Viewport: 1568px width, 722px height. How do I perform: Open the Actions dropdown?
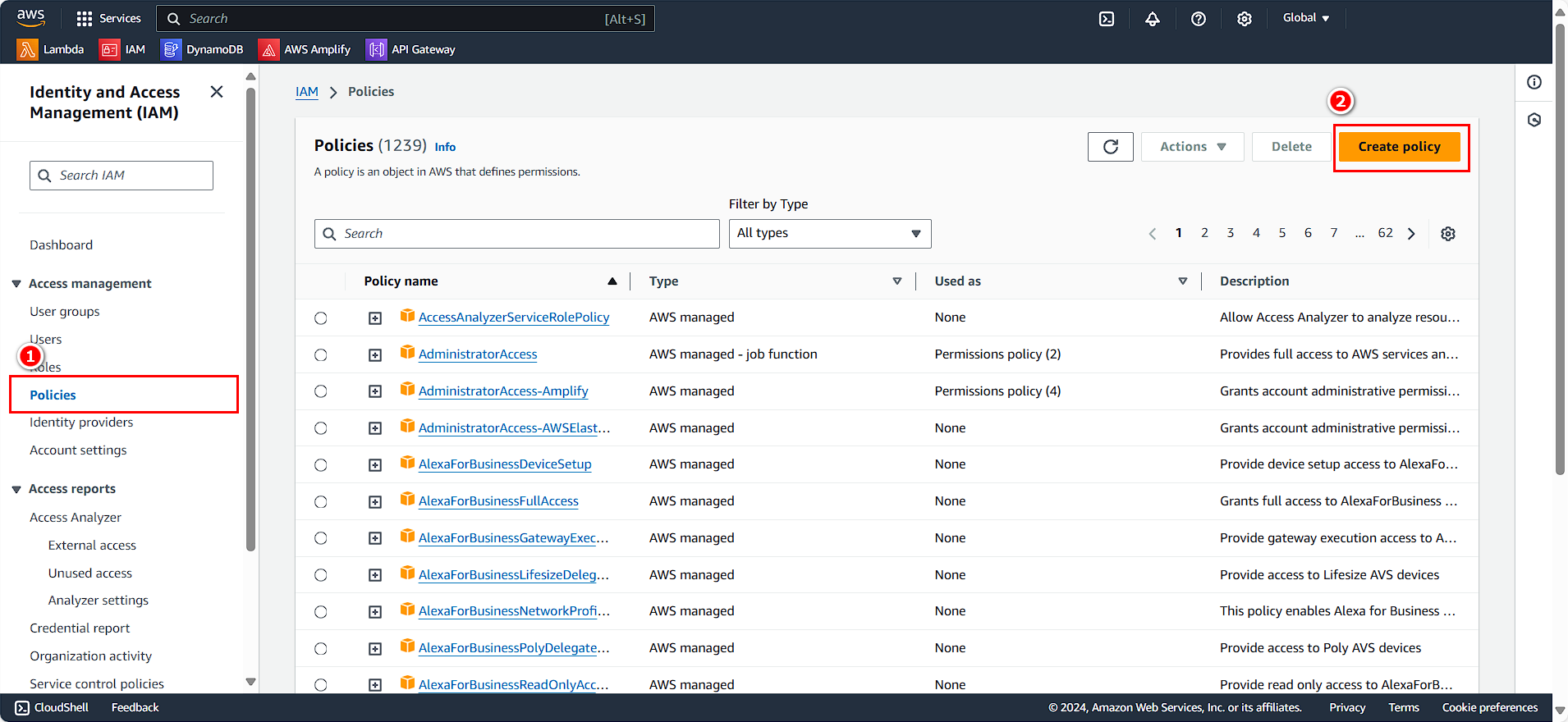pyautogui.click(x=1193, y=147)
